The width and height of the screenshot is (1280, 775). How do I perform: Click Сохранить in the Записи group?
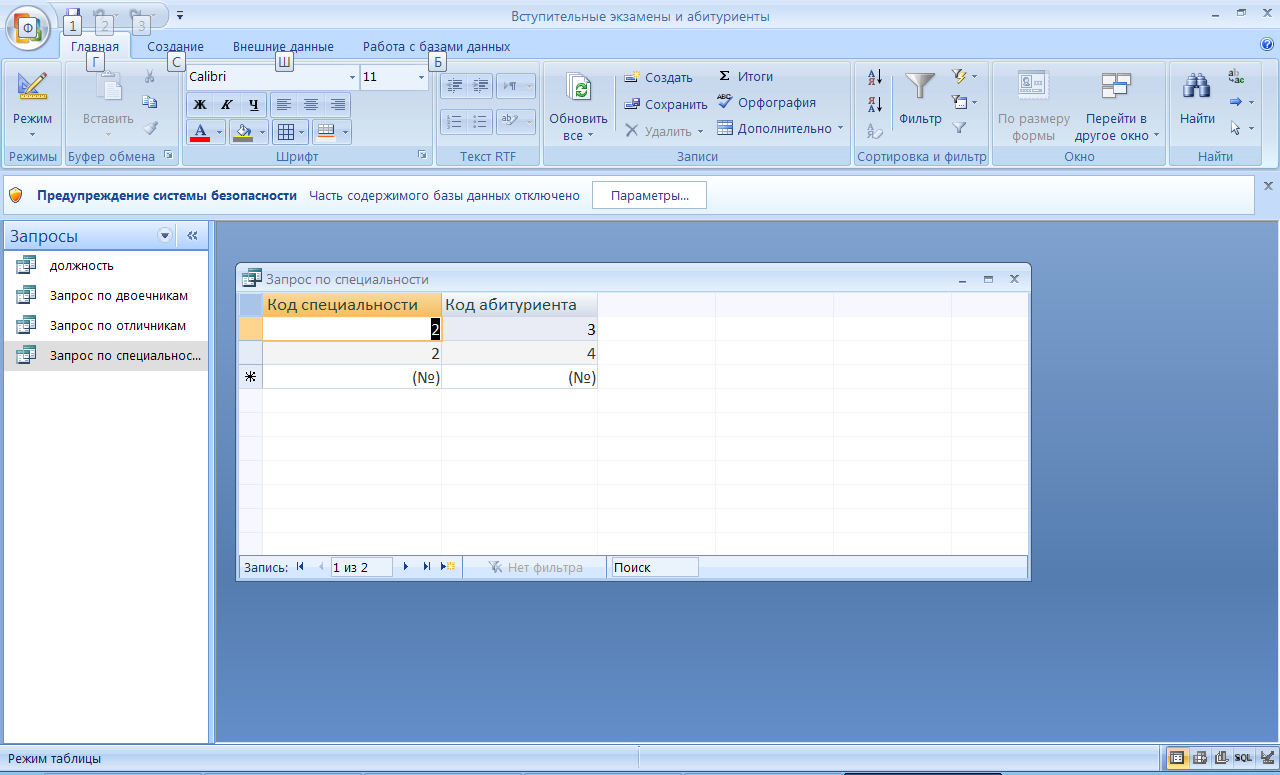point(665,104)
